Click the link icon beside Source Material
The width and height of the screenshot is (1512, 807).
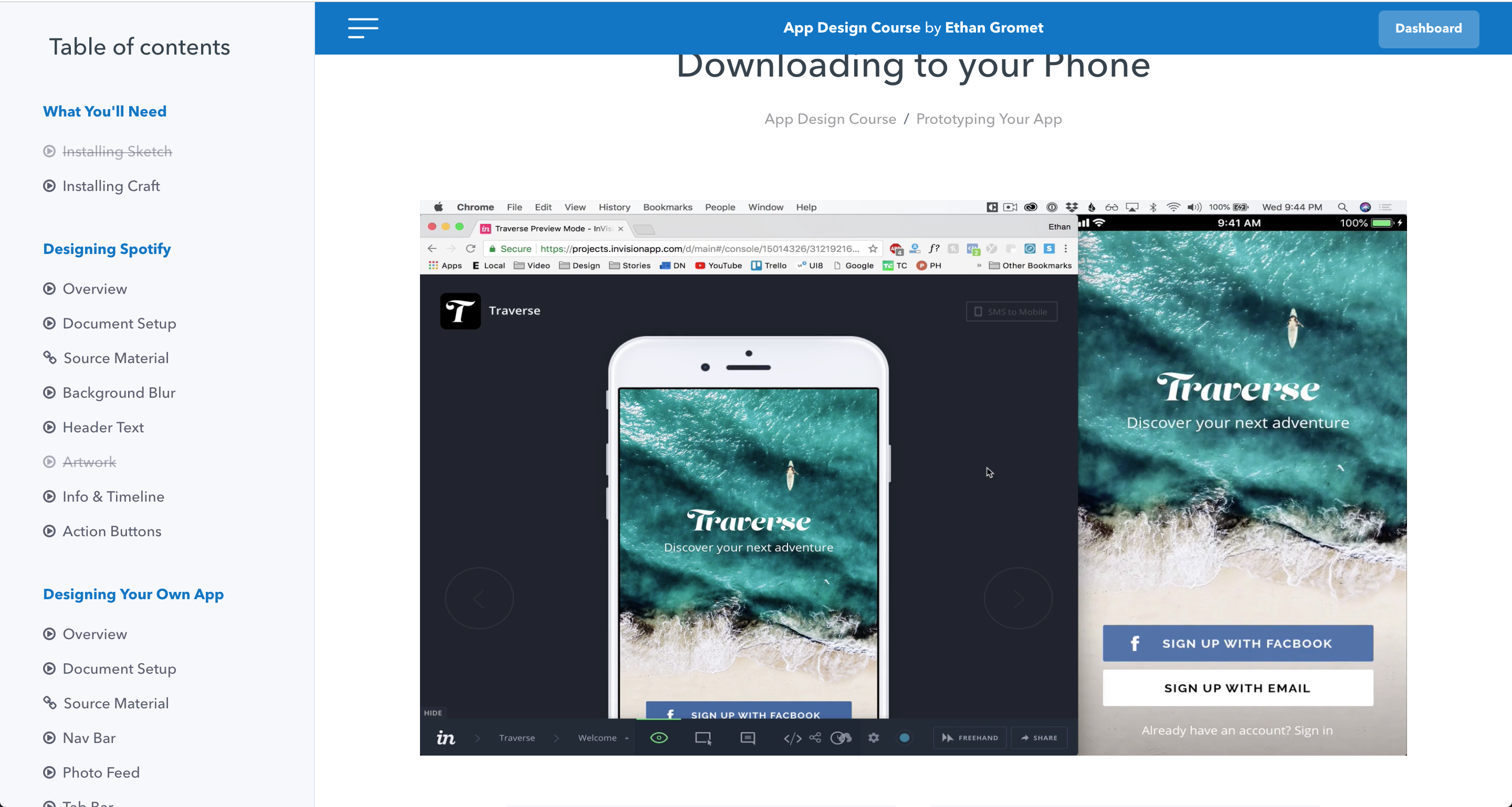coord(50,358)
